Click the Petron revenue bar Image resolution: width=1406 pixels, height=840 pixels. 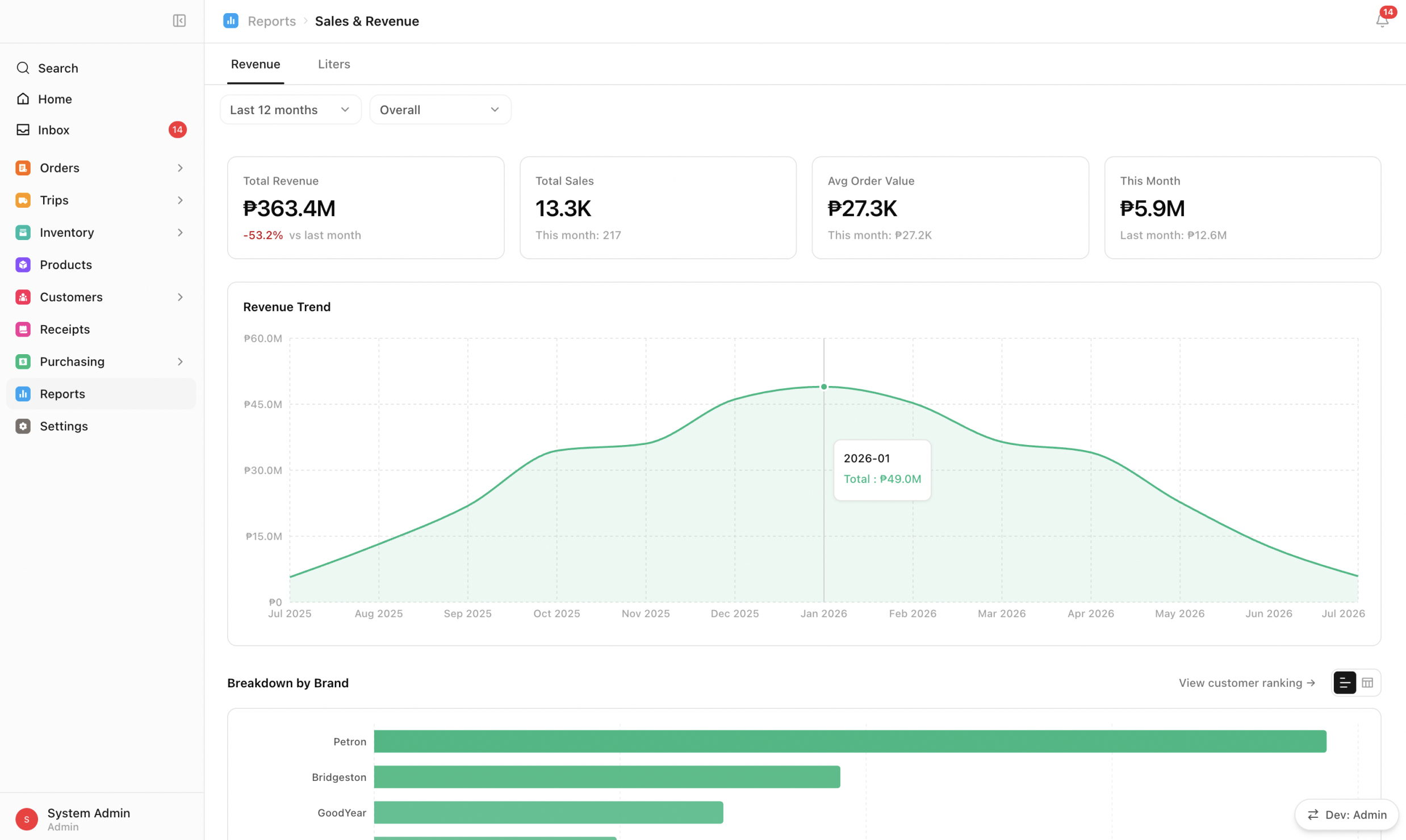point(850,741)
